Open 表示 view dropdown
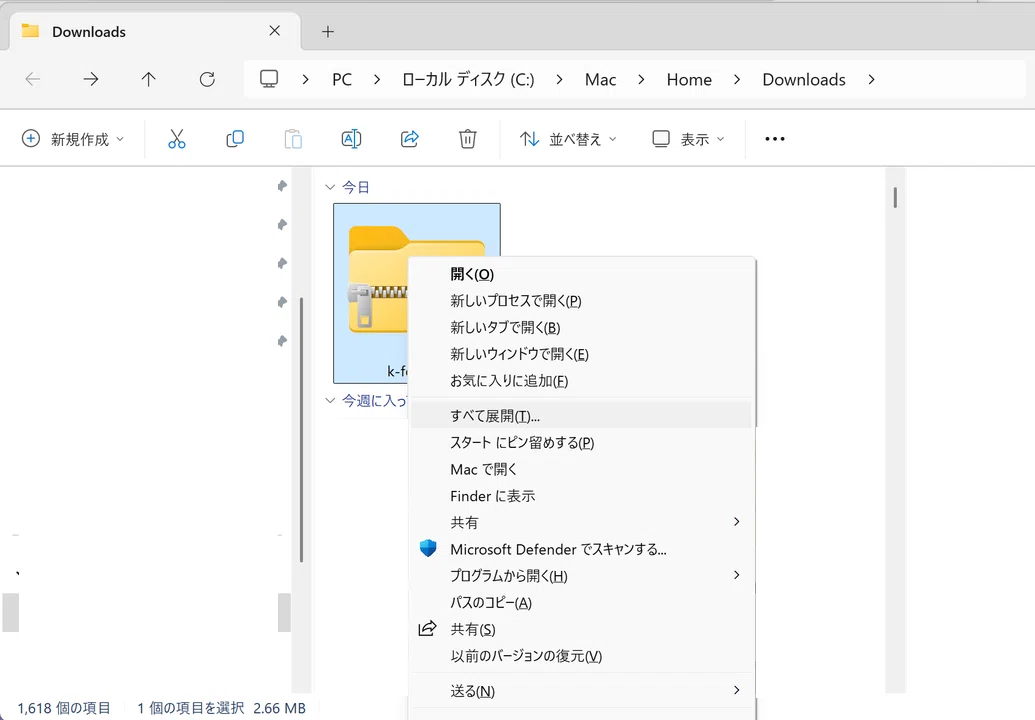Image resolution: width=1035 pixels, height=720 pixels. coord(688,139)
